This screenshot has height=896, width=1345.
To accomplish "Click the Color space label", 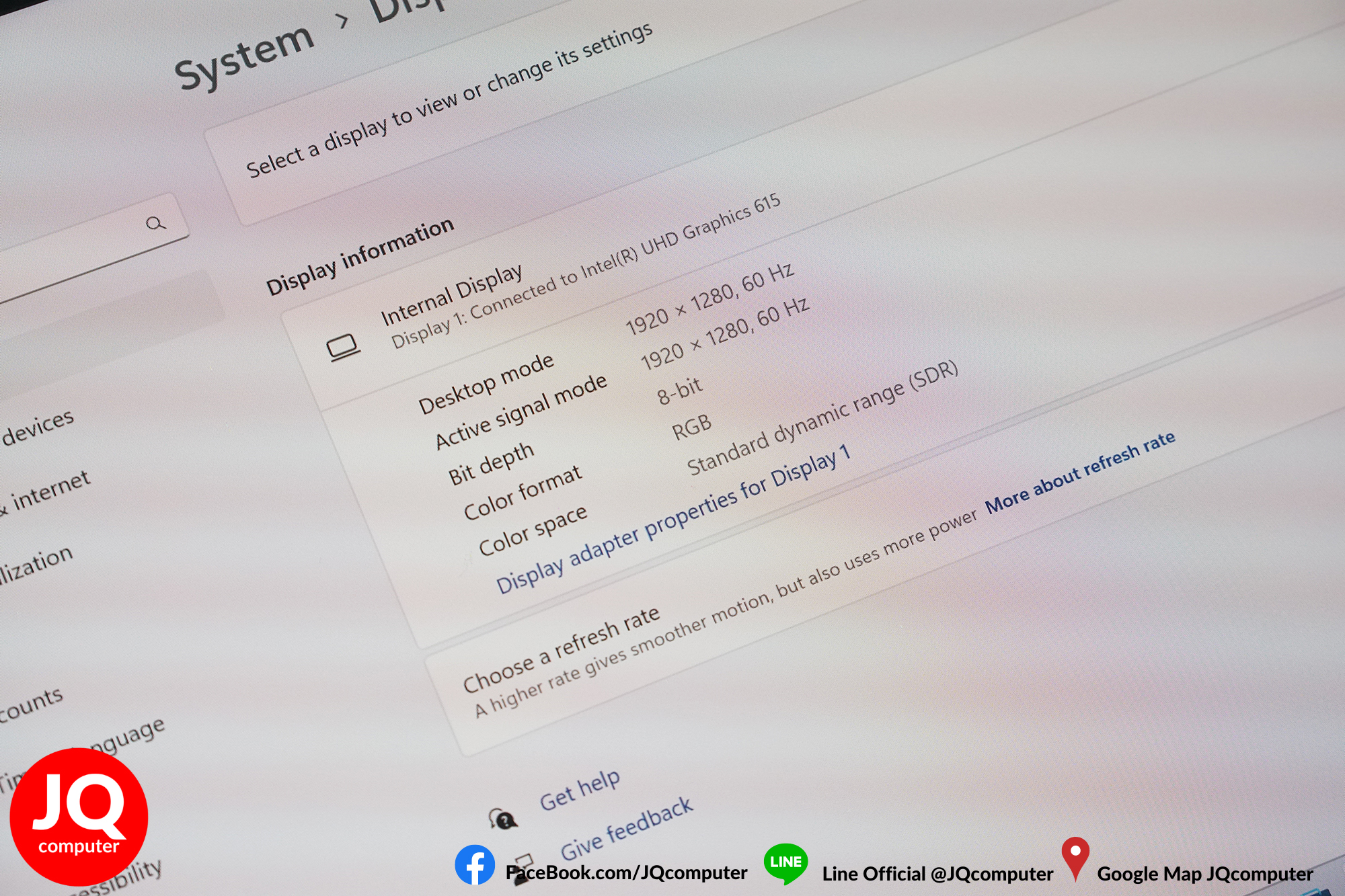I will [x=533, y=531].
